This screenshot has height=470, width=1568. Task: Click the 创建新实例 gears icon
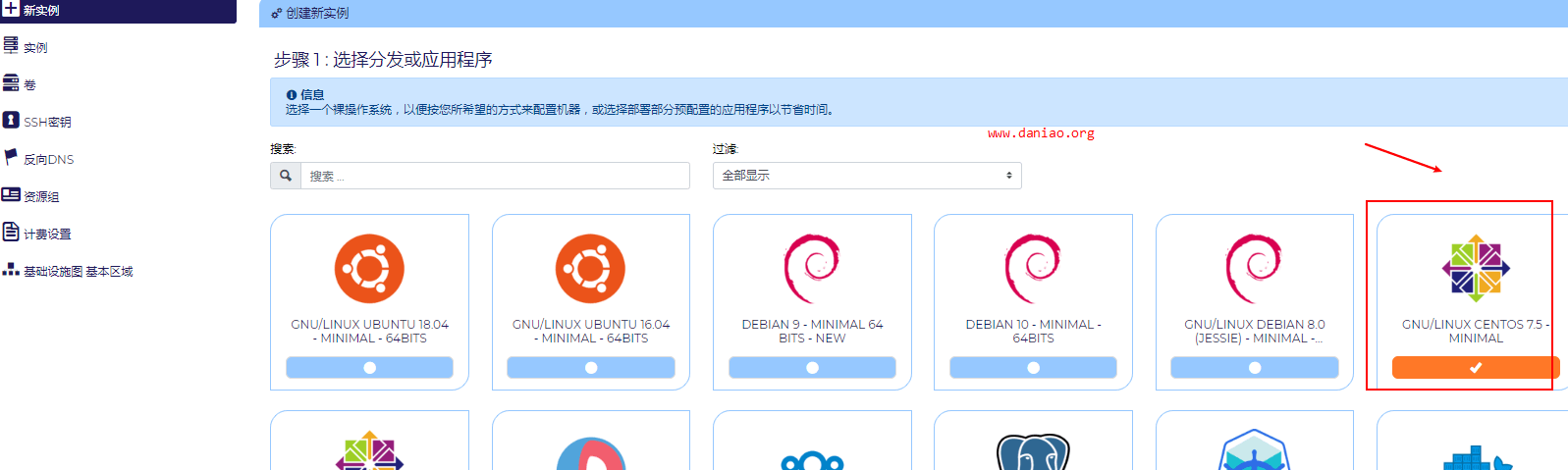277,14
